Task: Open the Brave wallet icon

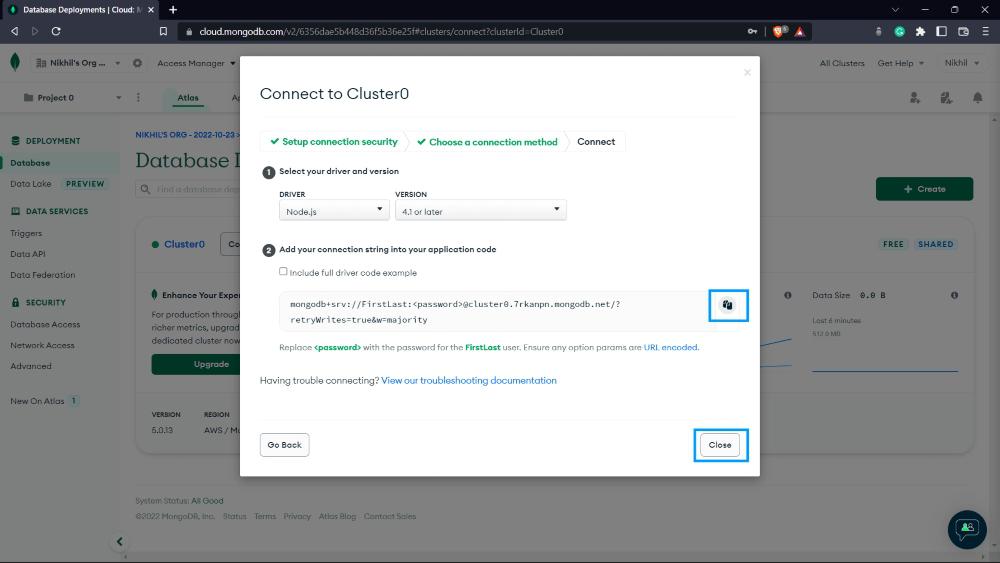Action: point(964,31)
